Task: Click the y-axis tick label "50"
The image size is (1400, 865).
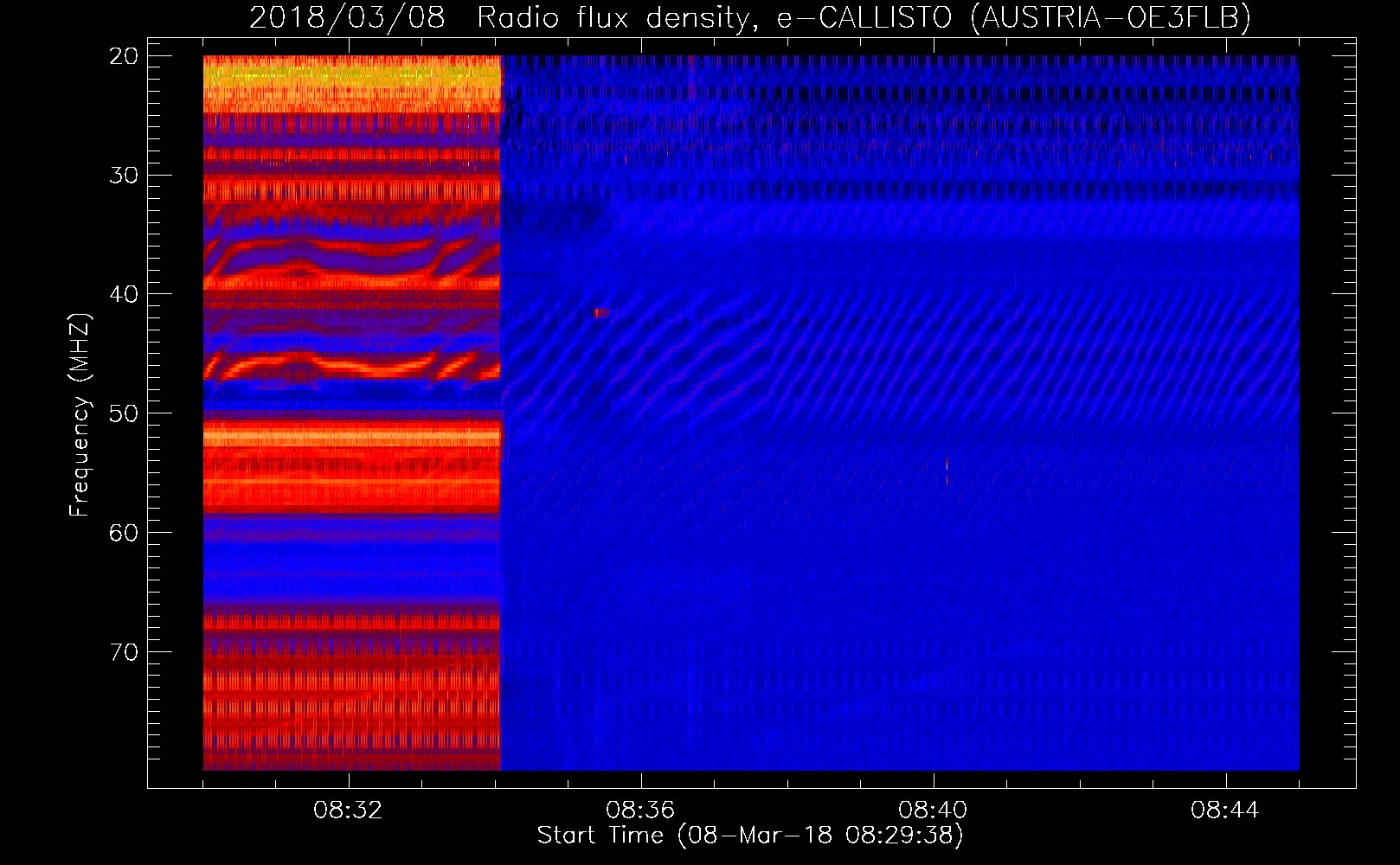Action: click(125, 413)
